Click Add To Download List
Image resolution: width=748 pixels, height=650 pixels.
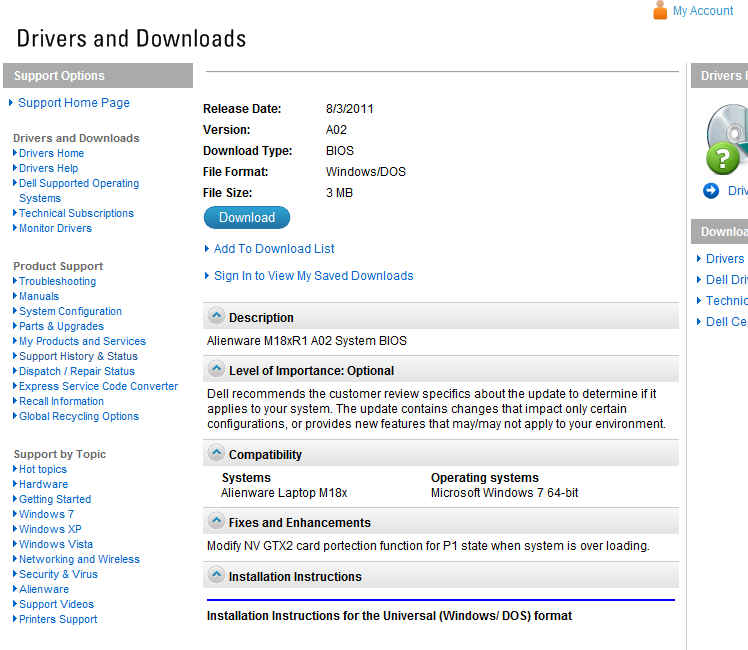point(274,248)
